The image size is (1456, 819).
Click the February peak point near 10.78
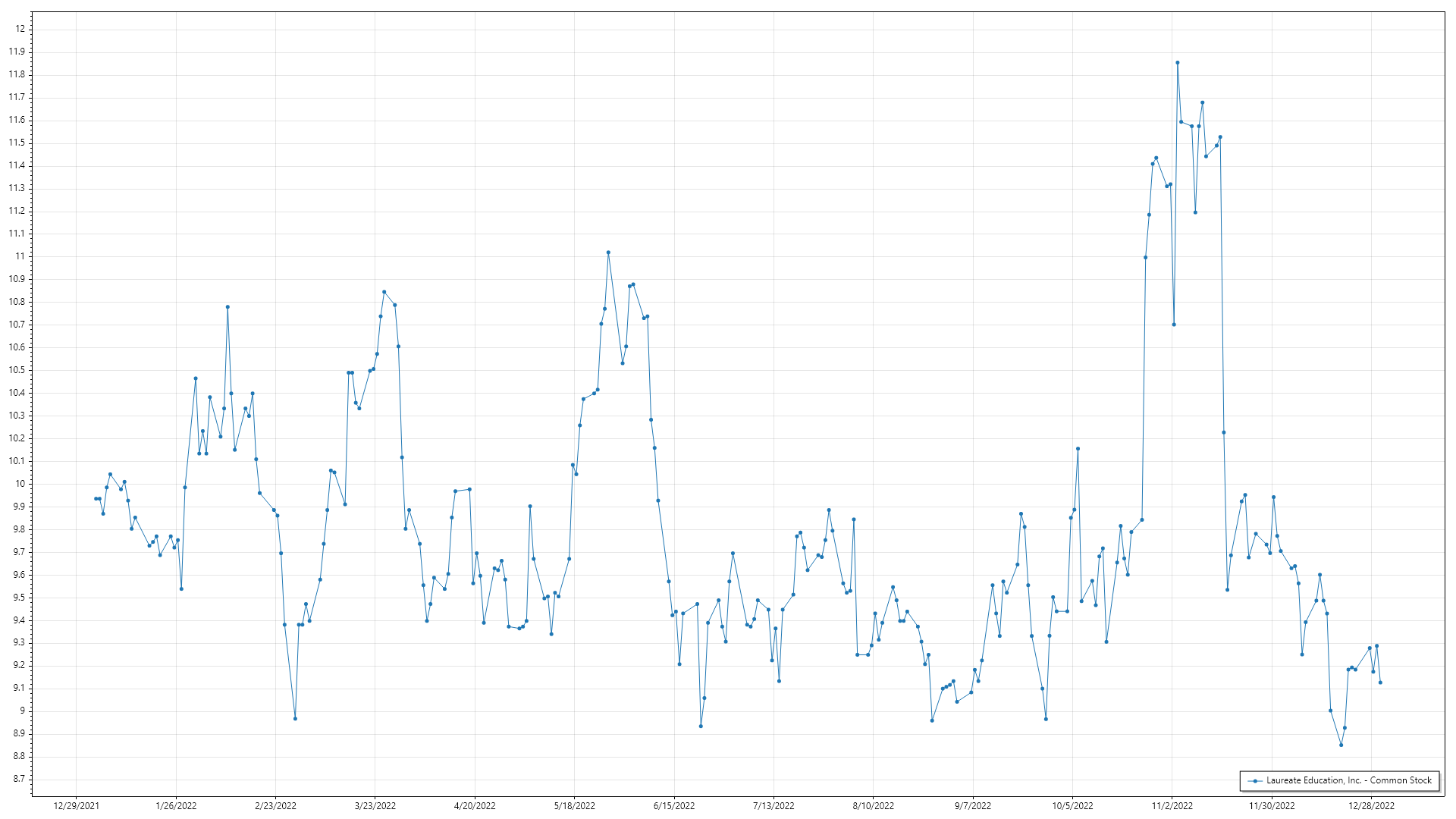coord(227,307)
